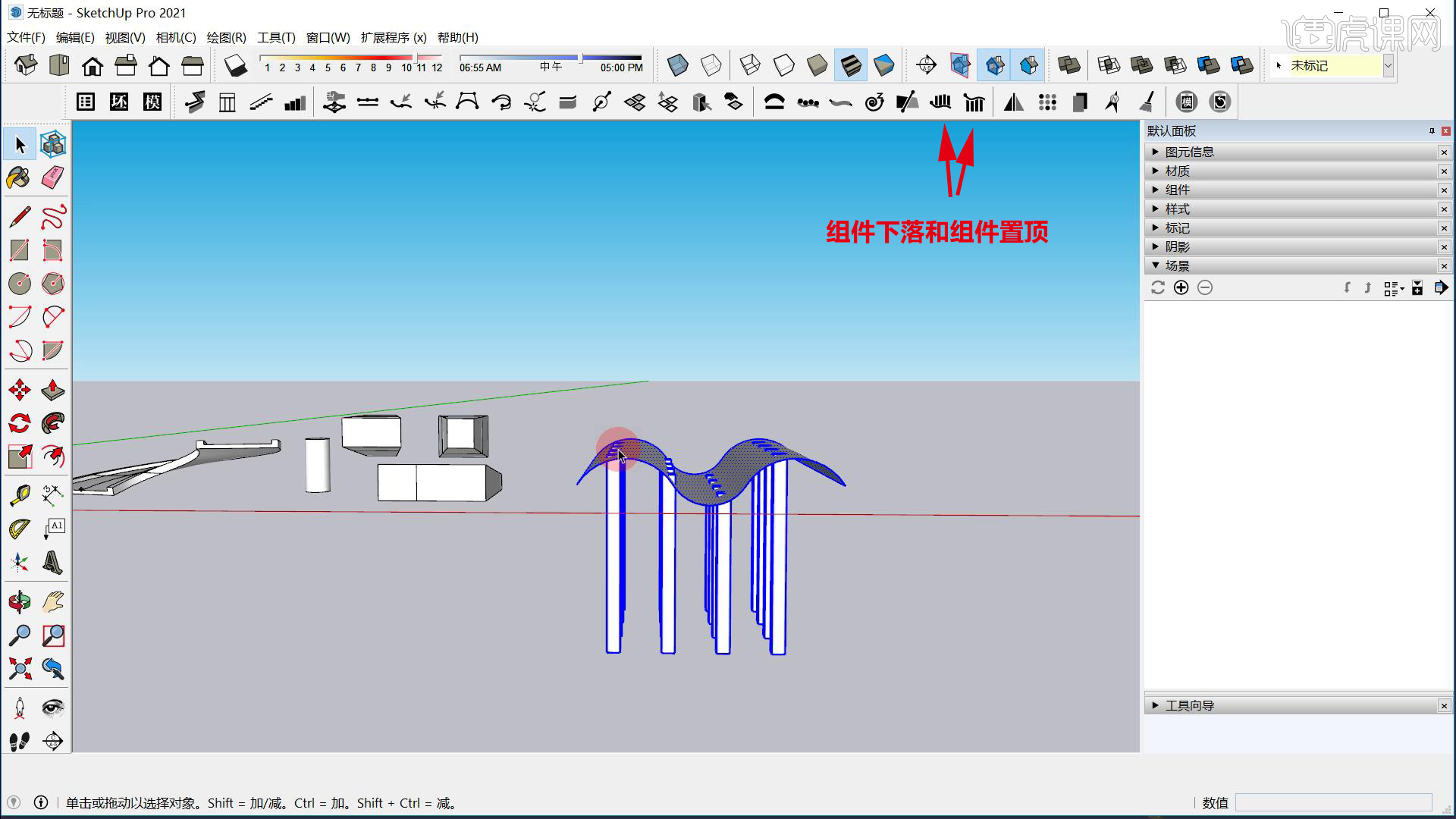Open the 绘图(R) menu

[x=227, y=37]
